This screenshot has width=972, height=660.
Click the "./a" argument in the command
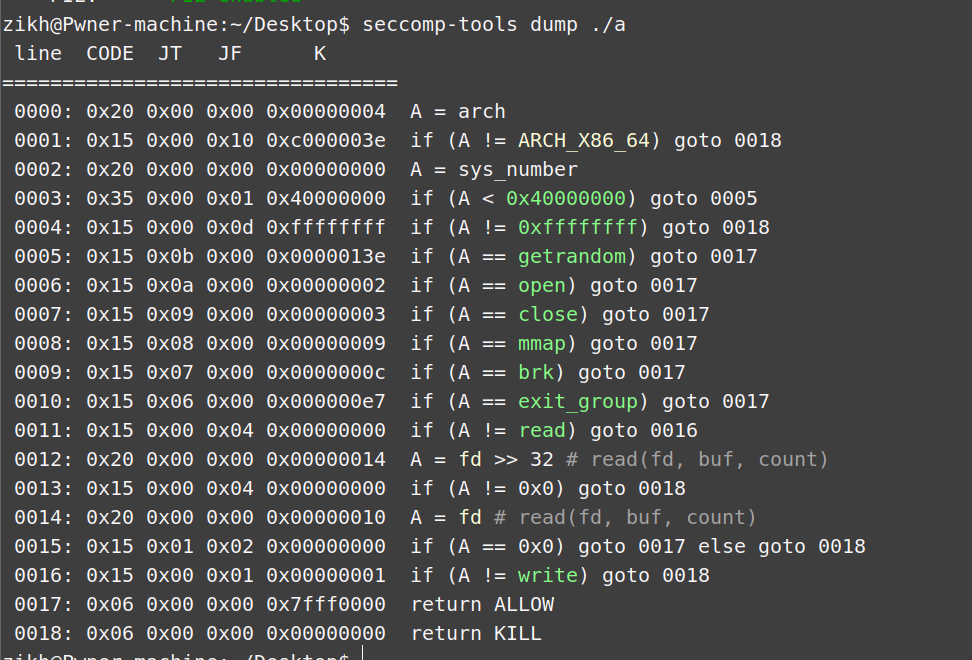pos(613,24)
